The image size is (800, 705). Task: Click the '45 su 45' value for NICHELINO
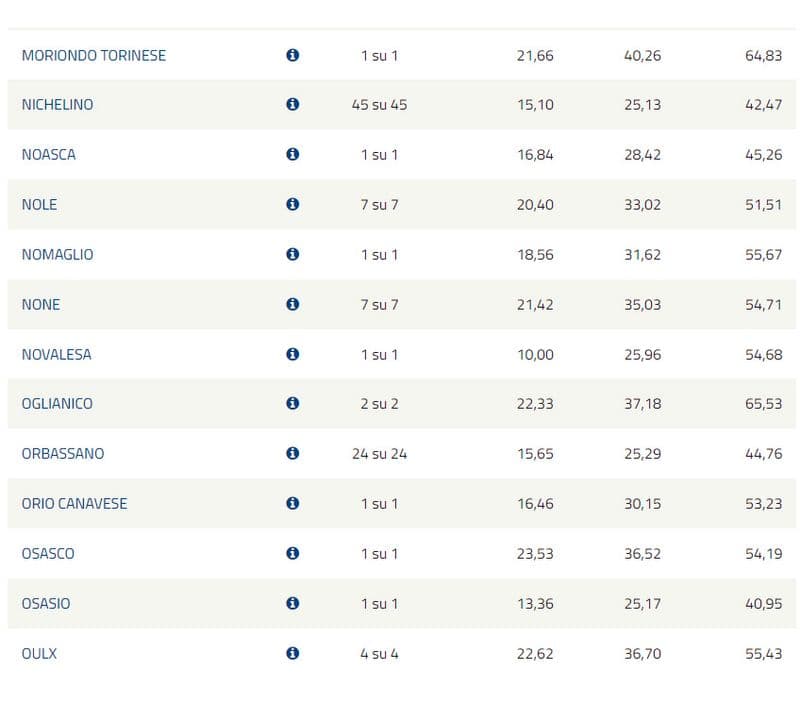[x=379, y=104]
